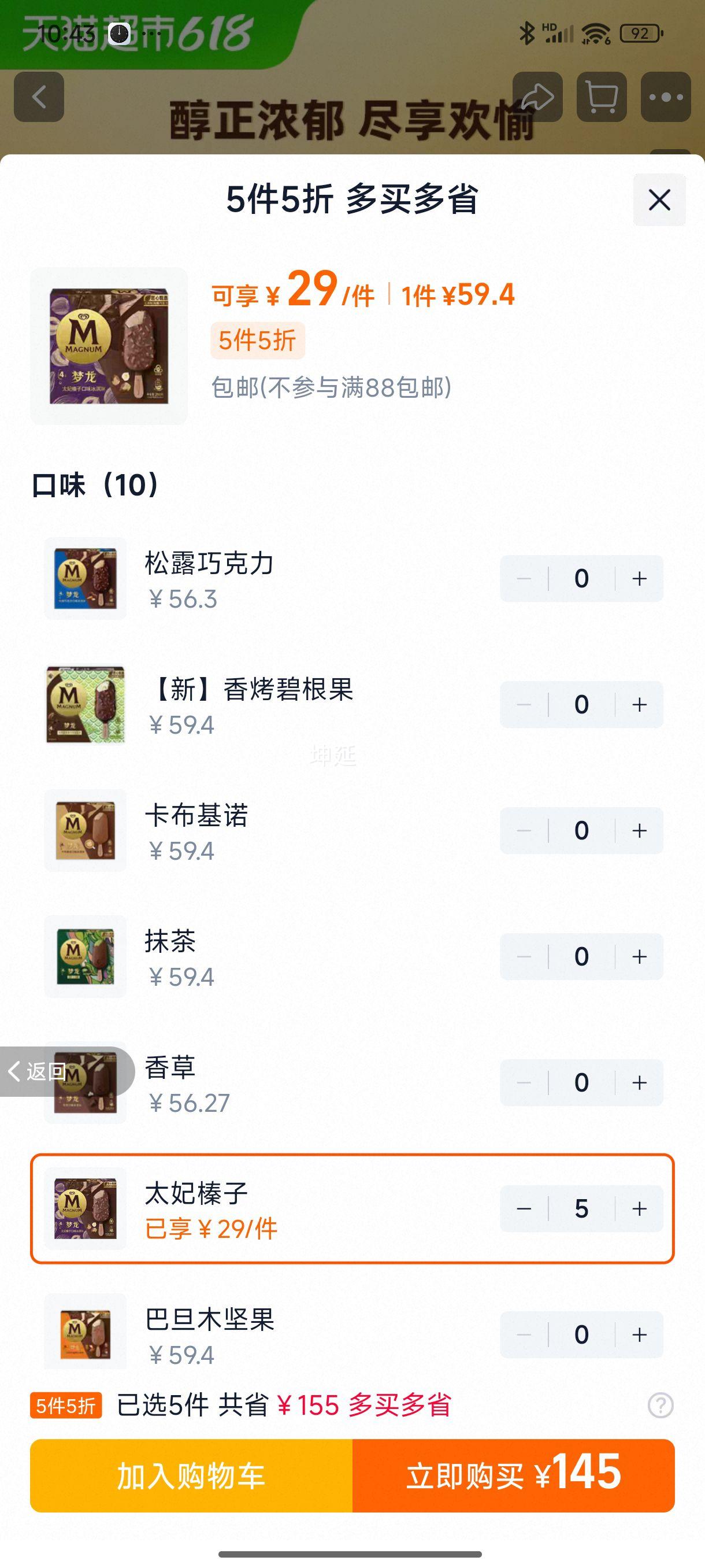Tap the floating 返回 button
The image size is (705, 1568).
[67, 1071]
